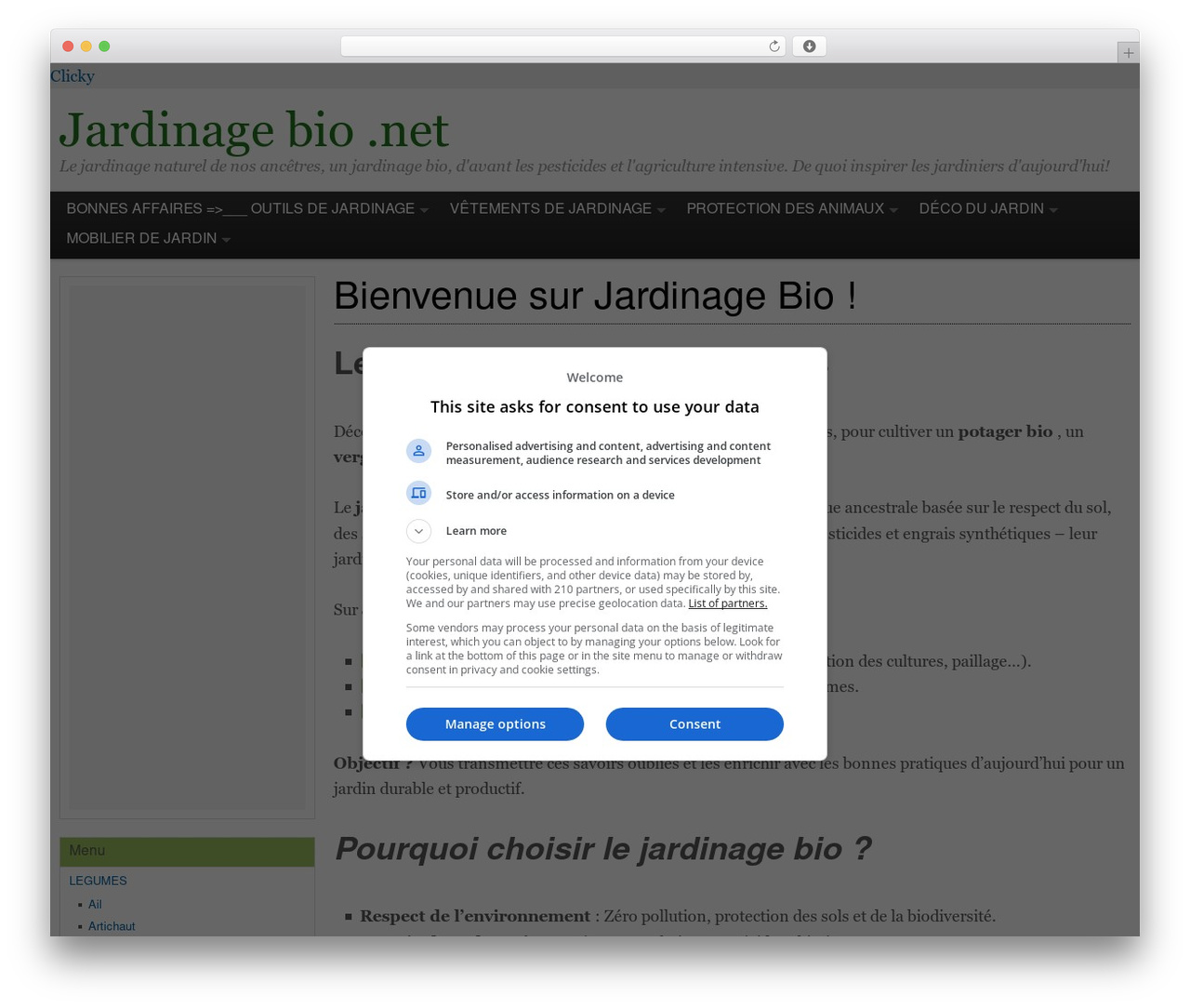Click the Consent button
This screenshot has height=1008, width=1190.
(x=694, y=724)
